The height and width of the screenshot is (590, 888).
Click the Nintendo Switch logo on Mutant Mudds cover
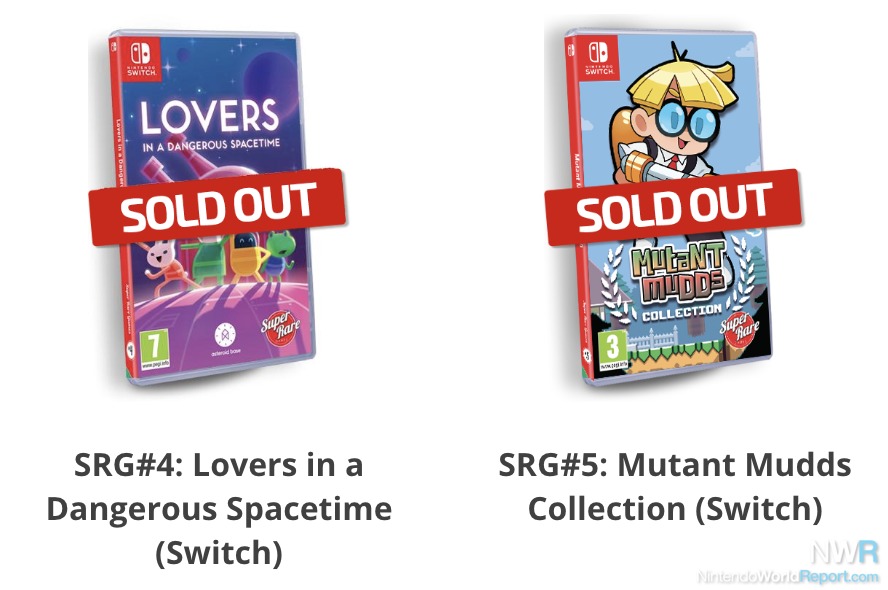[599, 58]
